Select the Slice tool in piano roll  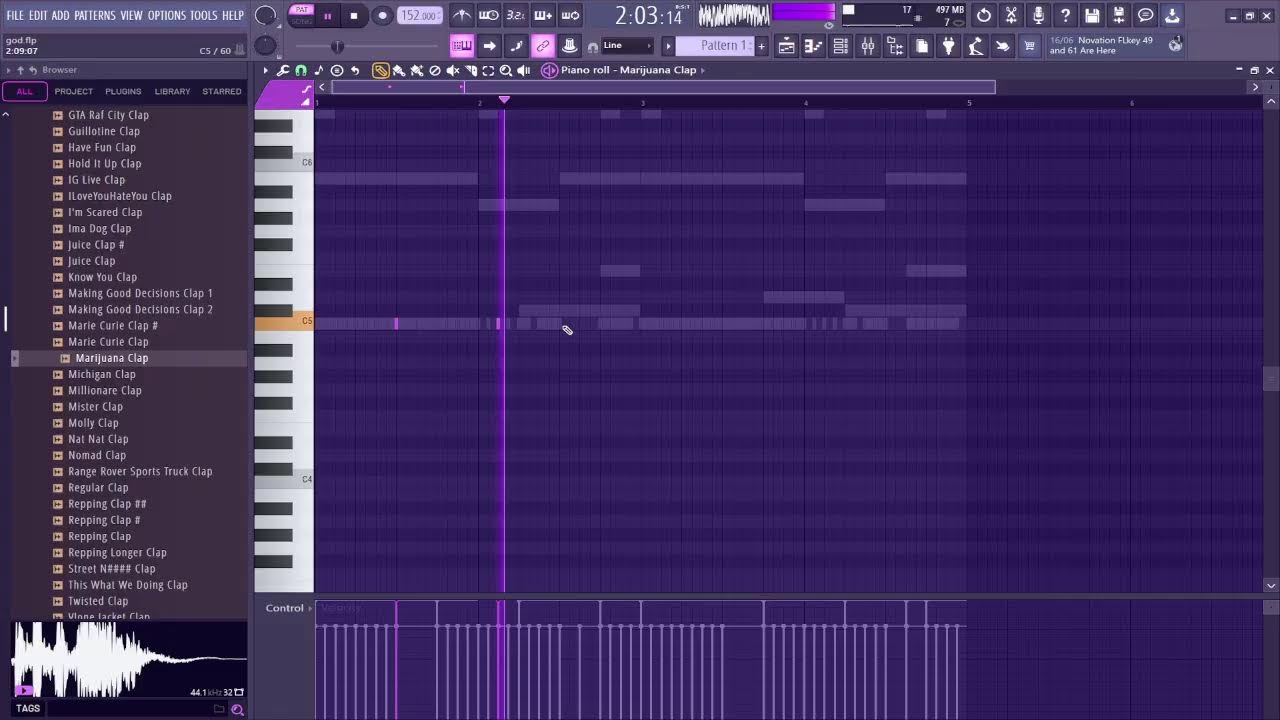pyautogui.click(x=471, y=70)
